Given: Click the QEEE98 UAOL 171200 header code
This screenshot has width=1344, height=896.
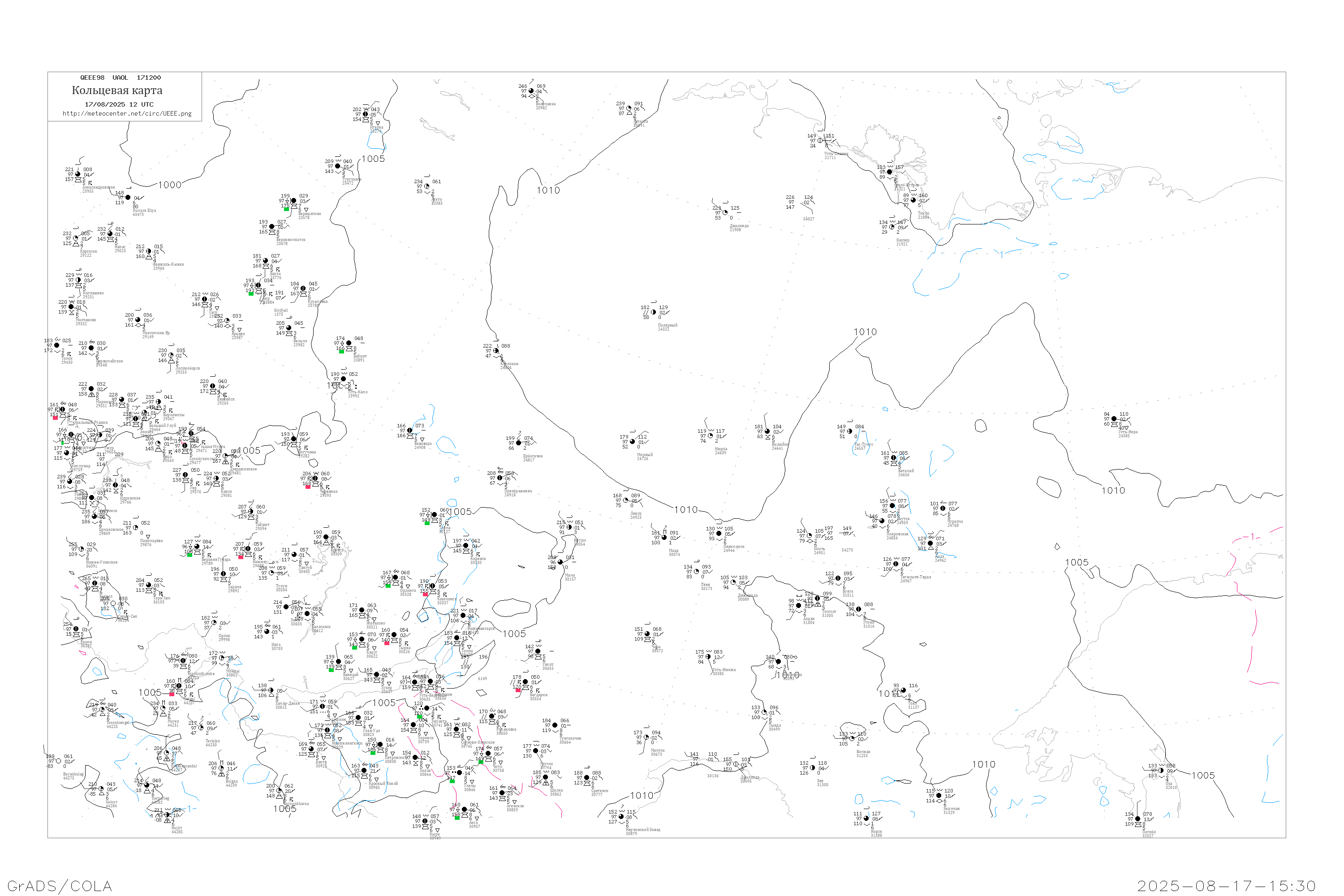Looking at the screenshot, I should tap(121, 78).
